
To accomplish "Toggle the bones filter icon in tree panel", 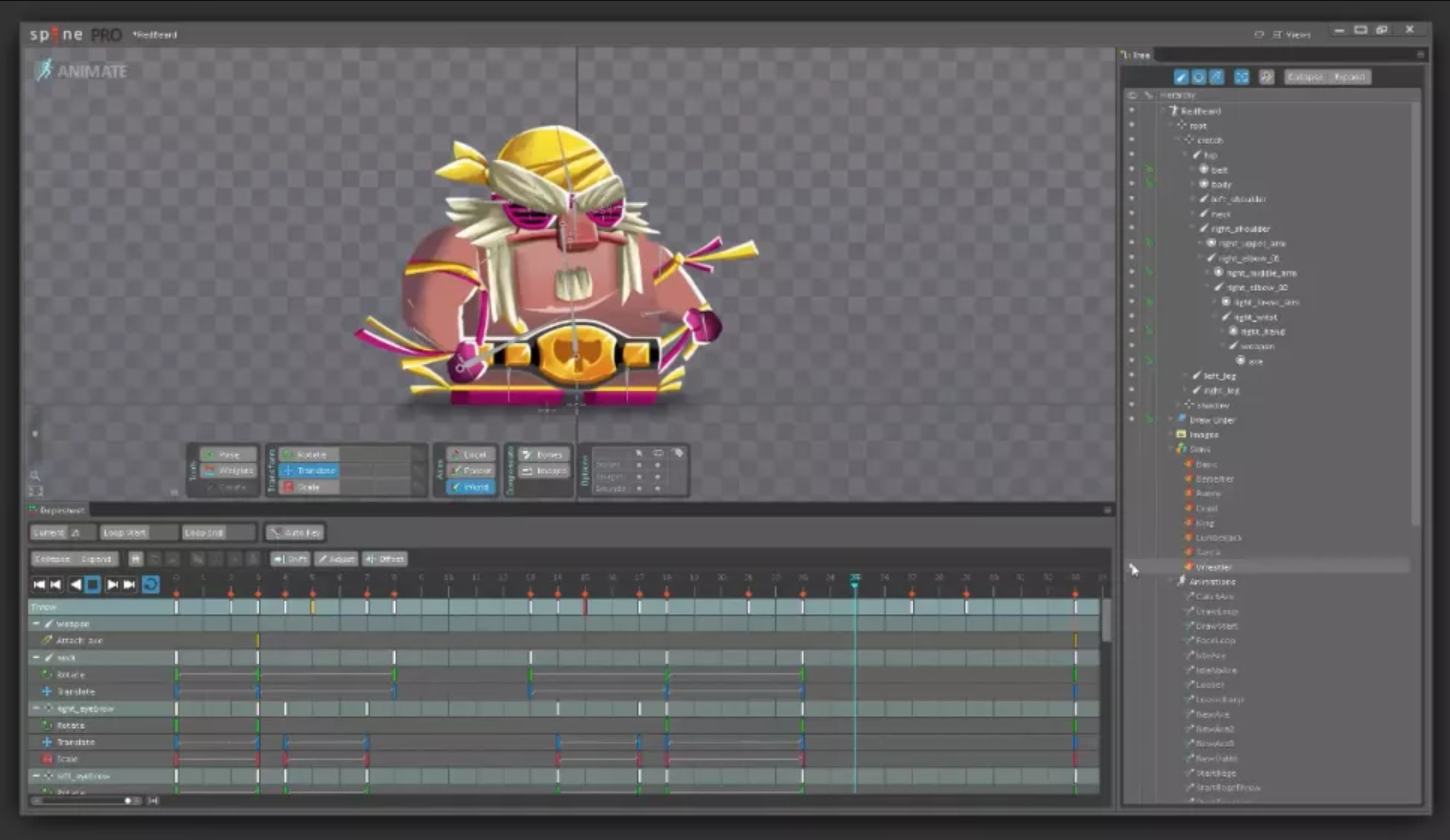I will (1180, 77).
